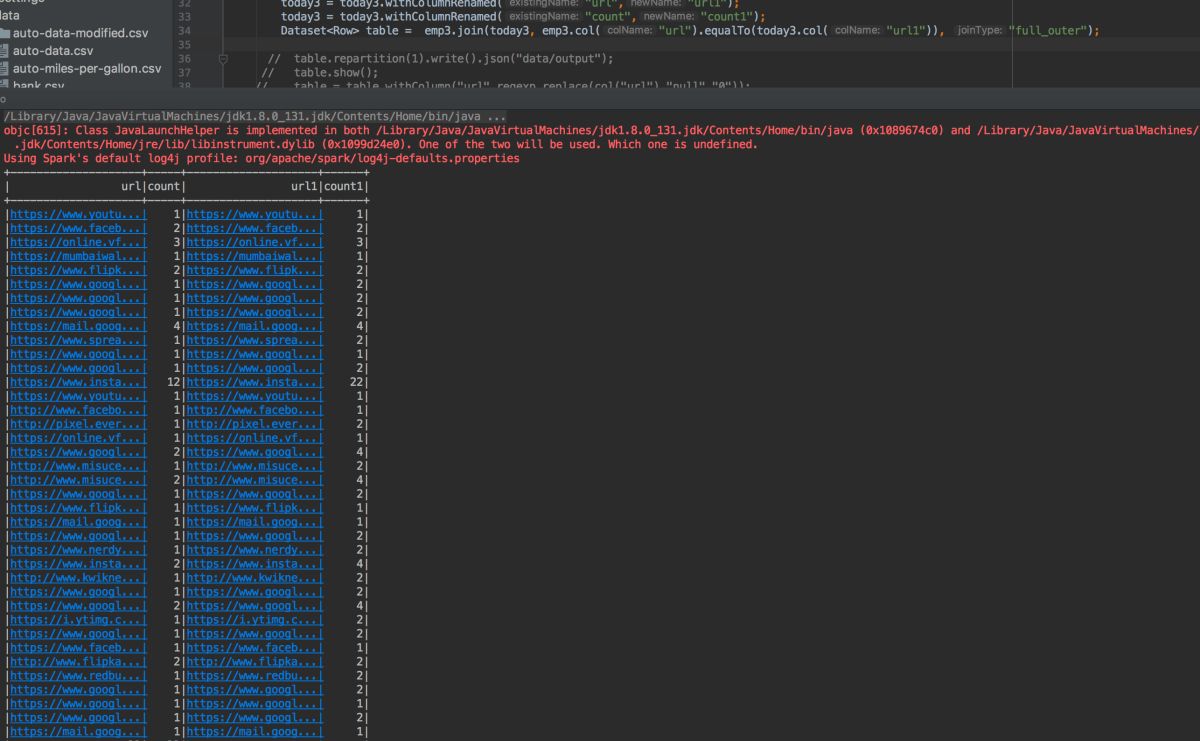The image size is (1200, 741).
Task: Open the https://www.nerdy... link in url column
Action: point(77,550)
